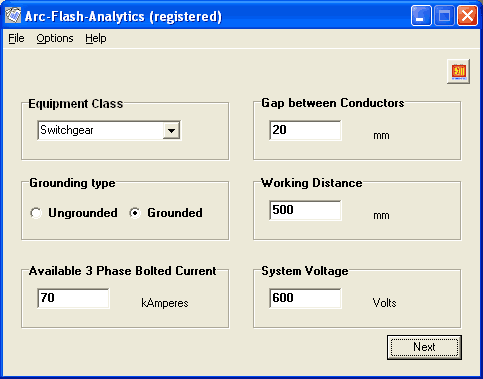
Task: Open the Help menu
Action: [96, 38]
